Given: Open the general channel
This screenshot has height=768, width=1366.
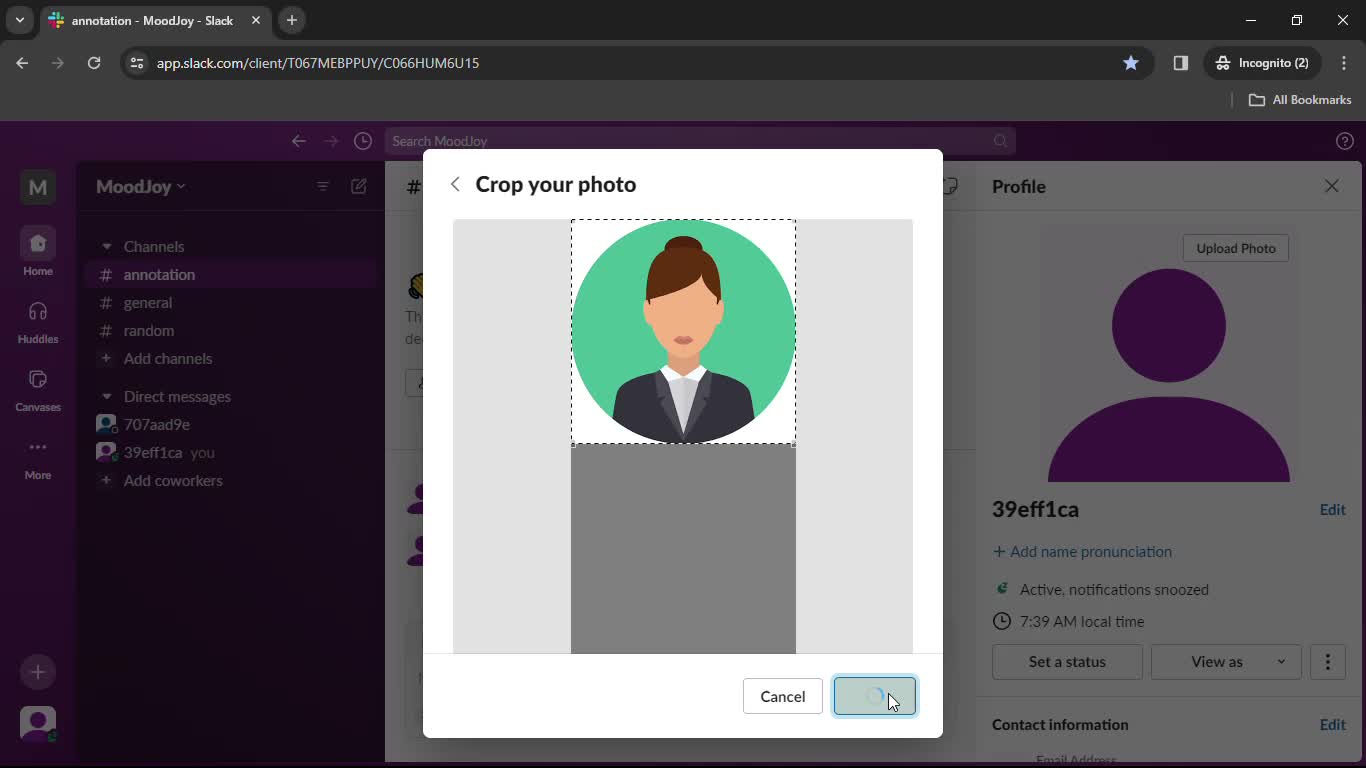Looking at the screenshot, I should click(231, 302).
